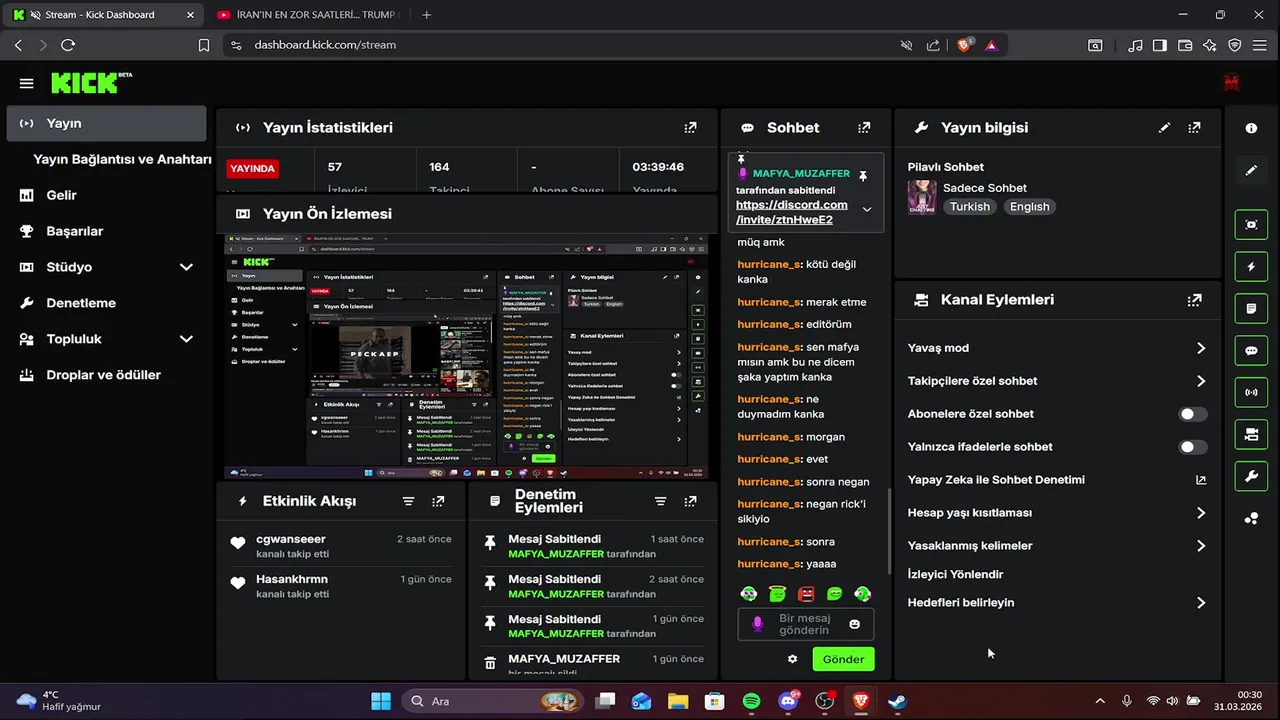The image size is (1280, 720).
Task: Click the Sohbet chat scrollbar
Action: click(889, 530)
